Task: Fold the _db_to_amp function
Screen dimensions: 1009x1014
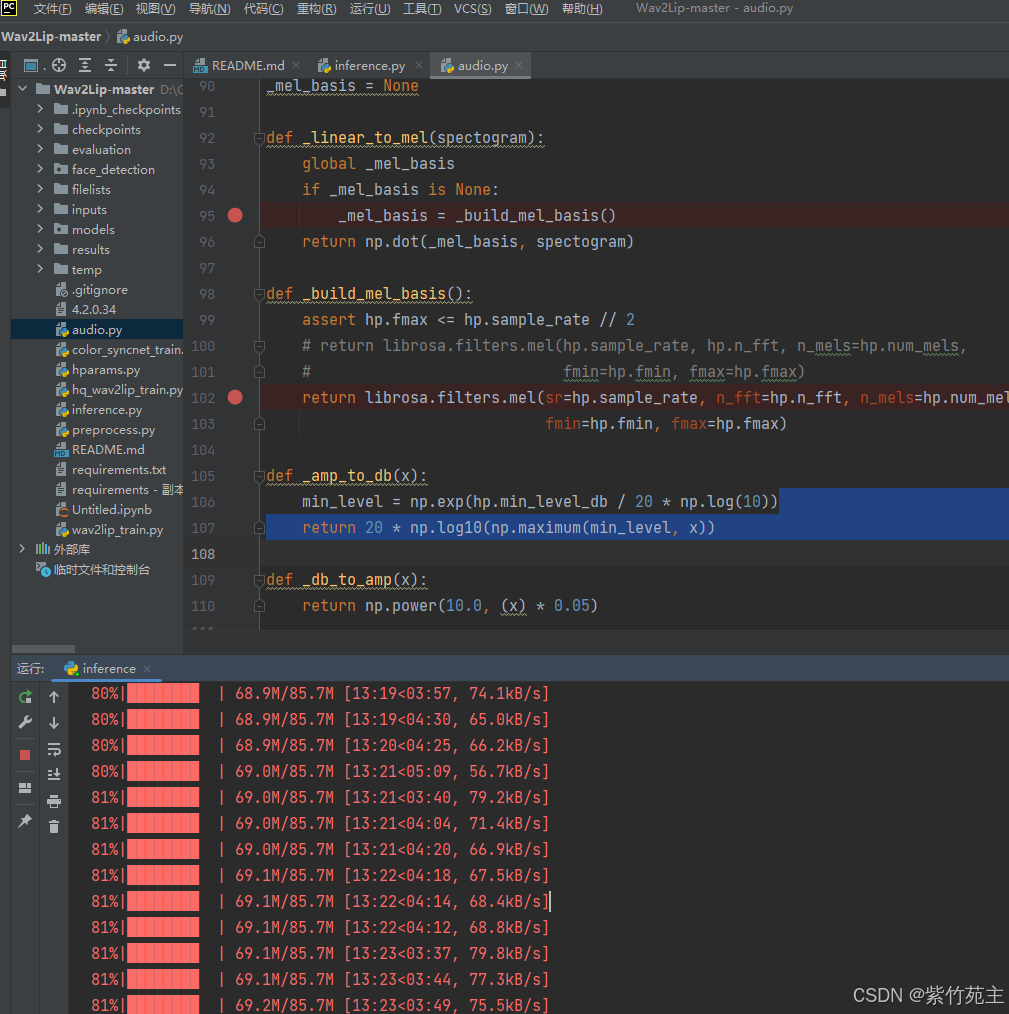Action: coord(259,580)
